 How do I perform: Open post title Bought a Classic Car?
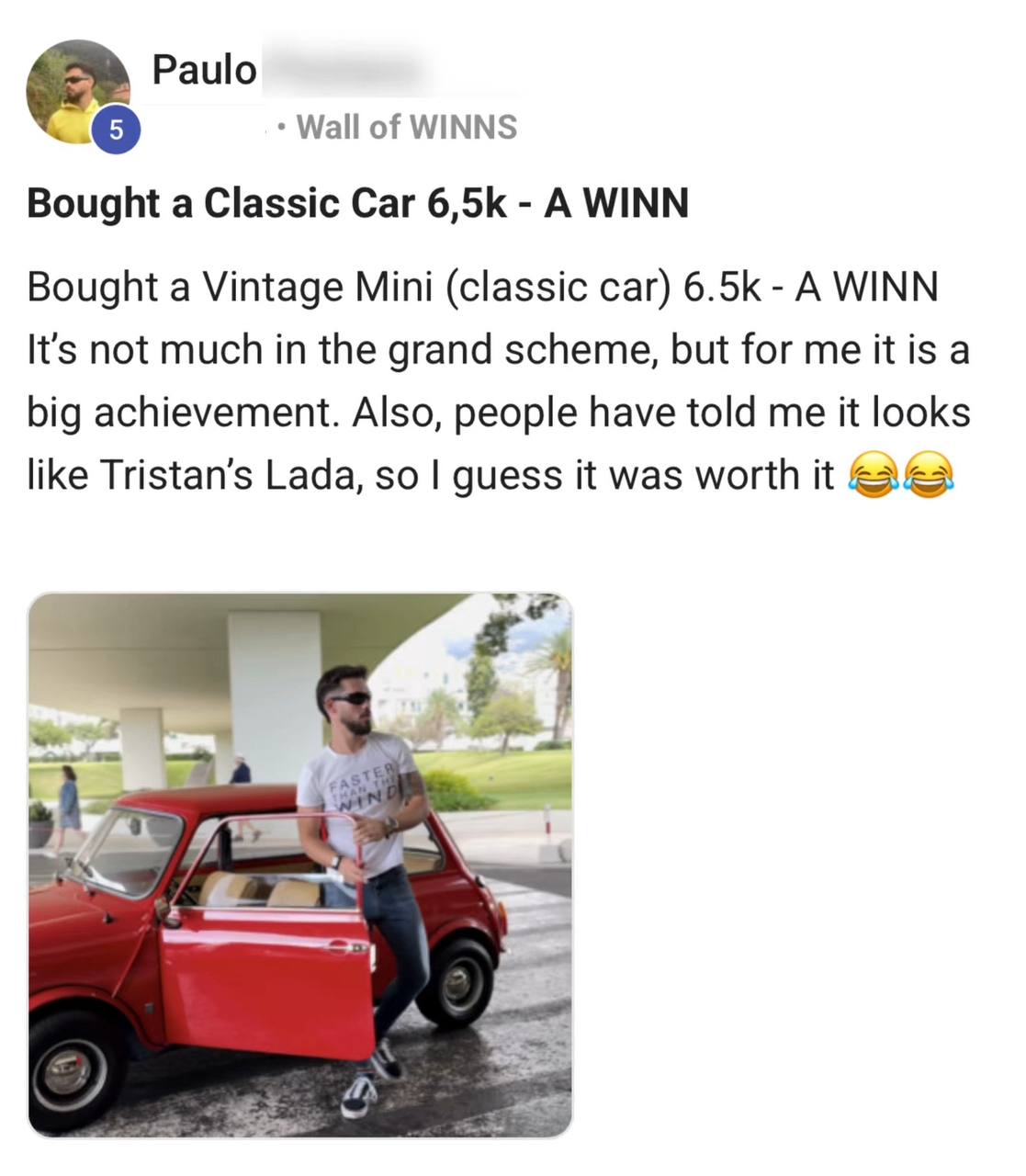(x=358, y=203)
